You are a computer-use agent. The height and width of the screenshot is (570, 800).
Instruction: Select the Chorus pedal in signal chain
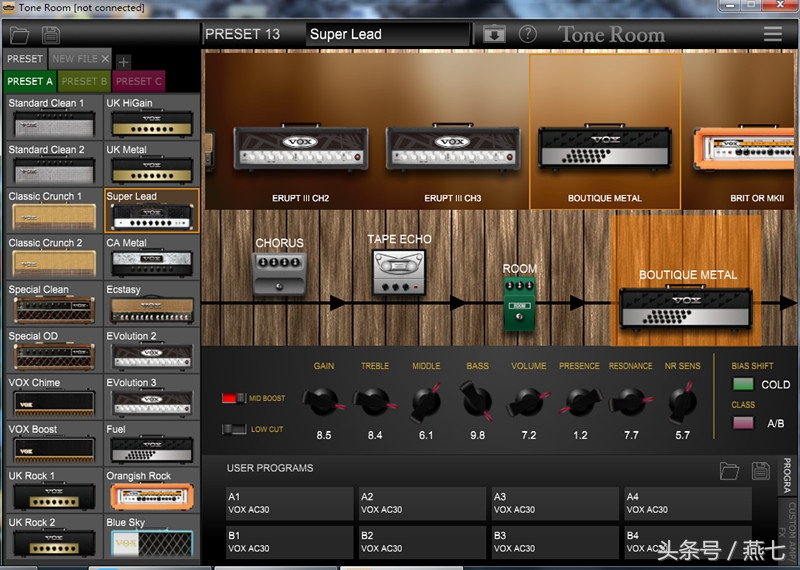pos(280,274)
